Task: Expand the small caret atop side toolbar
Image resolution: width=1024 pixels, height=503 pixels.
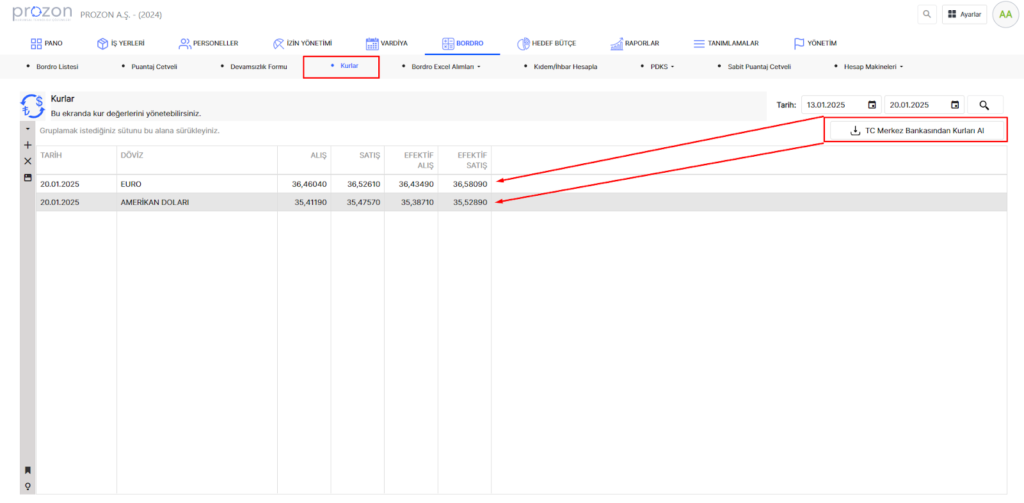Action: coord(28,130)
